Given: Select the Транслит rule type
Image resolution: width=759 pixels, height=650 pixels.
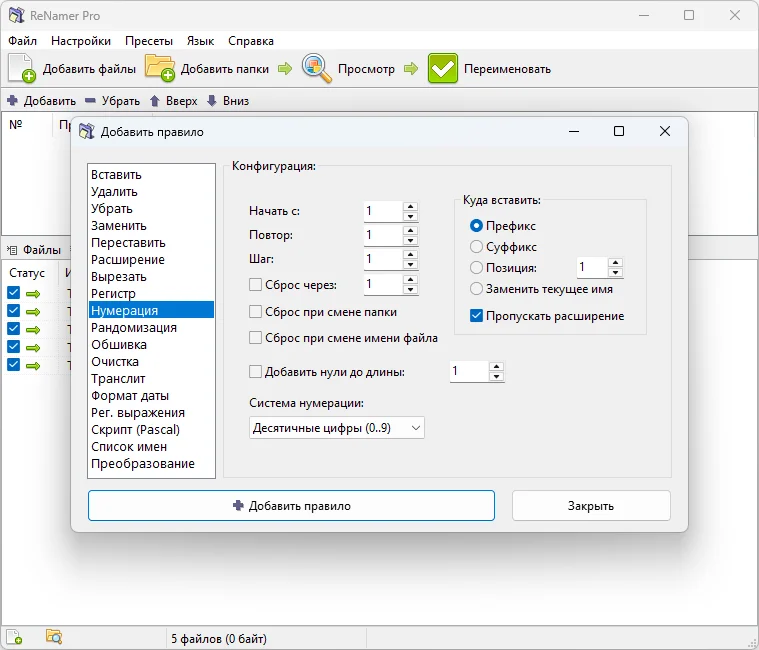Looking at the screenshot, I should 152,378.
